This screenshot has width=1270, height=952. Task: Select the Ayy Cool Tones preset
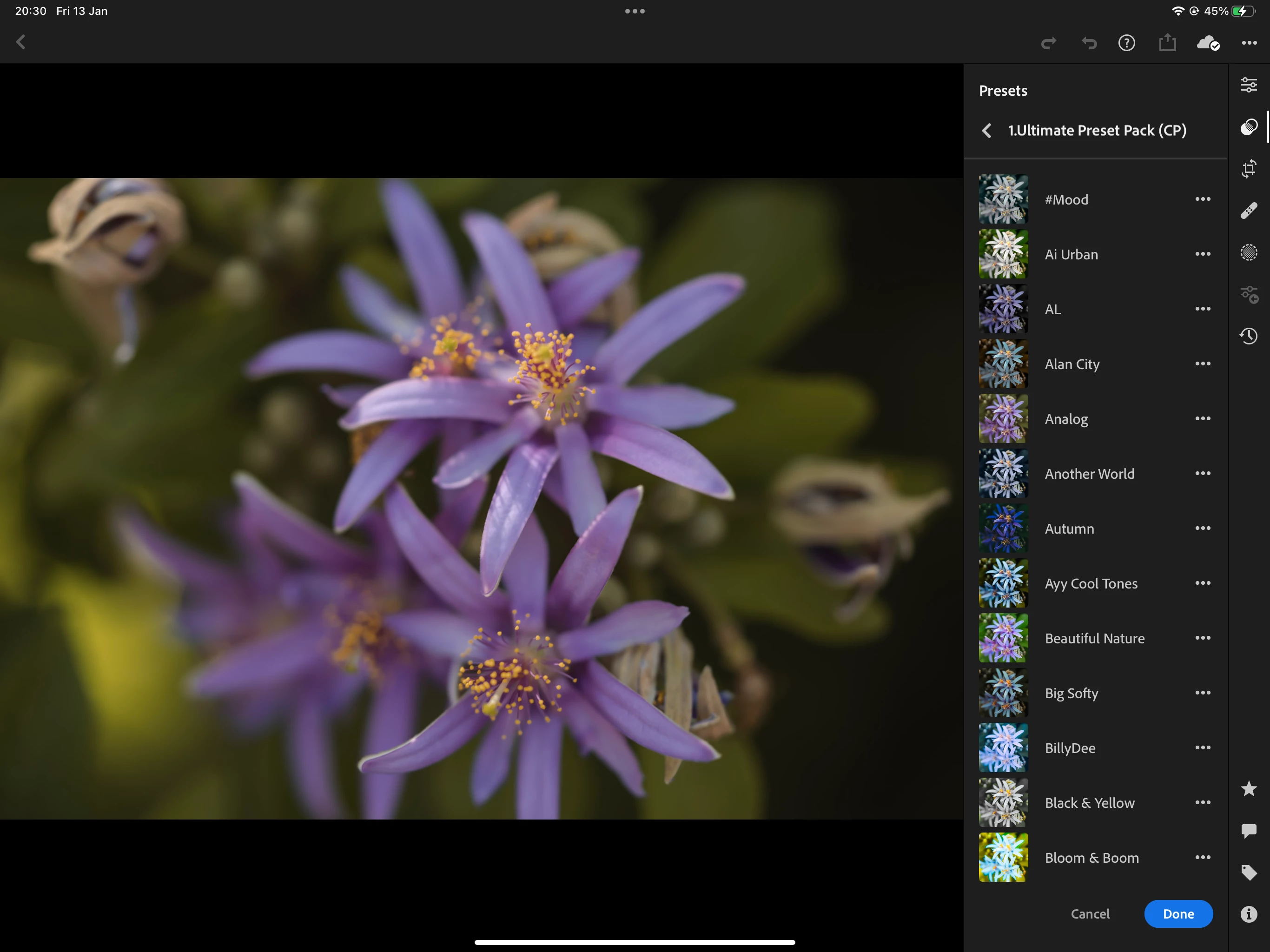1090,583
